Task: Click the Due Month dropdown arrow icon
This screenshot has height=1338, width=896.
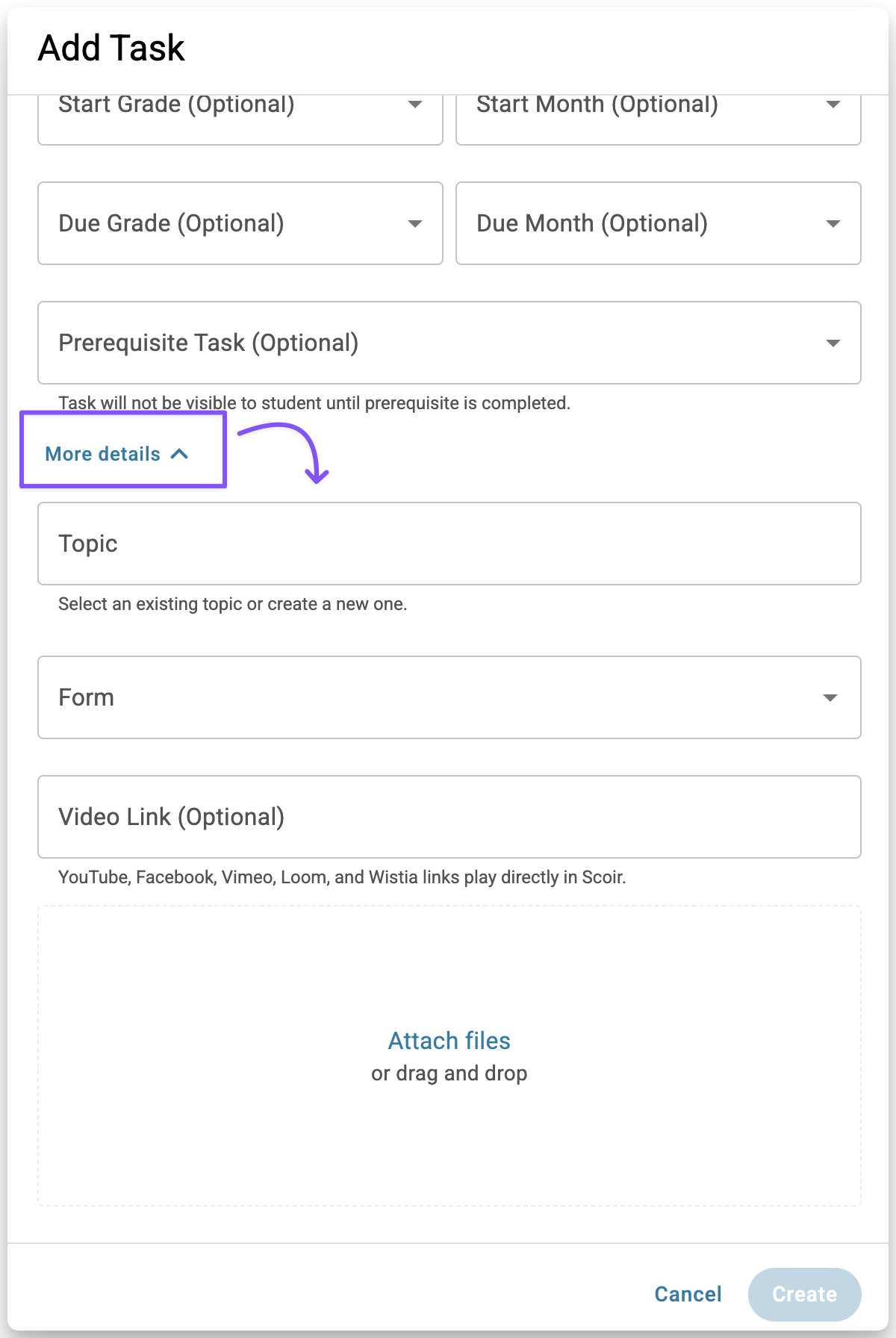Action: pos(833,224)
